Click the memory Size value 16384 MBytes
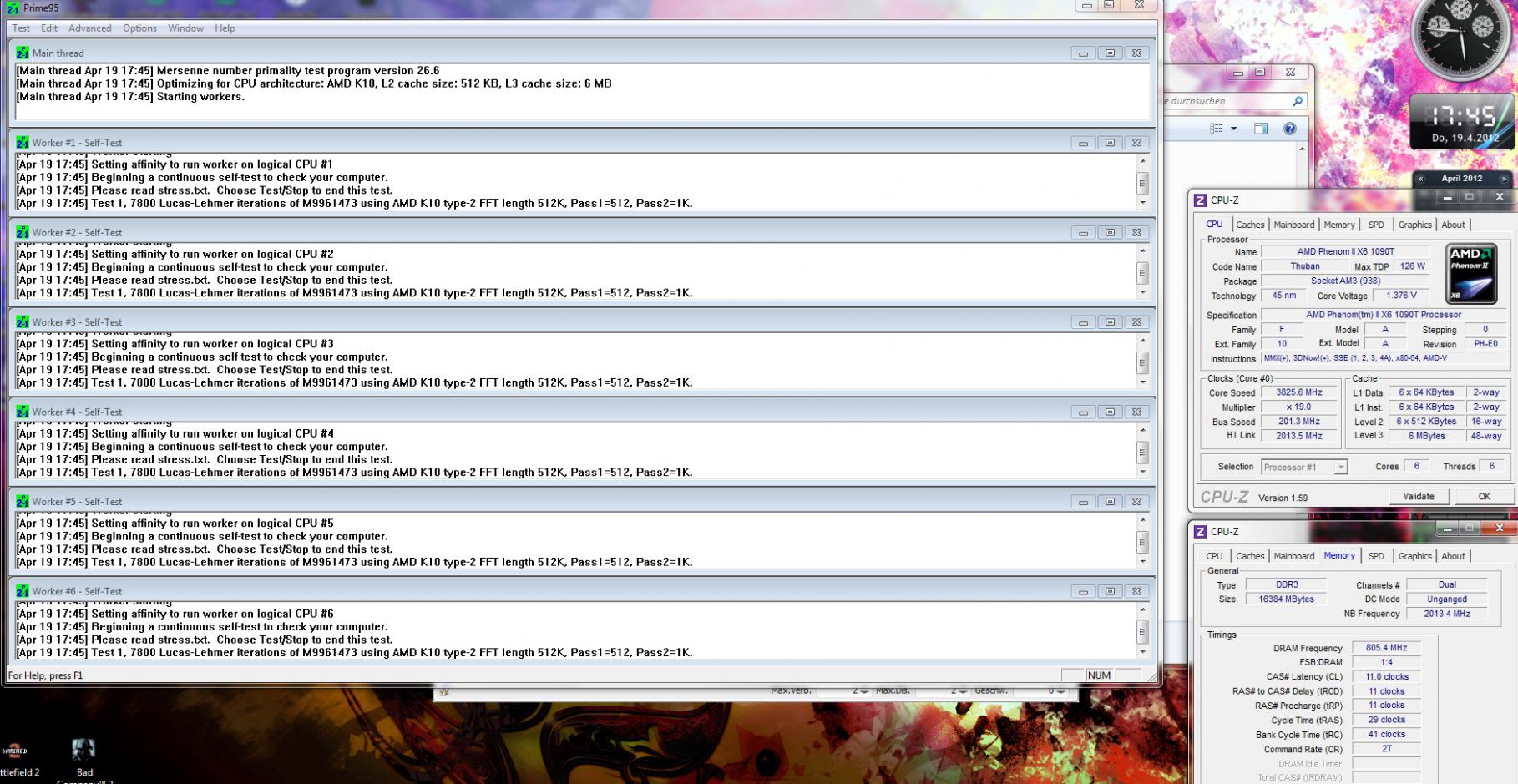This screenshot has width=1518, height=784. 1286,599
